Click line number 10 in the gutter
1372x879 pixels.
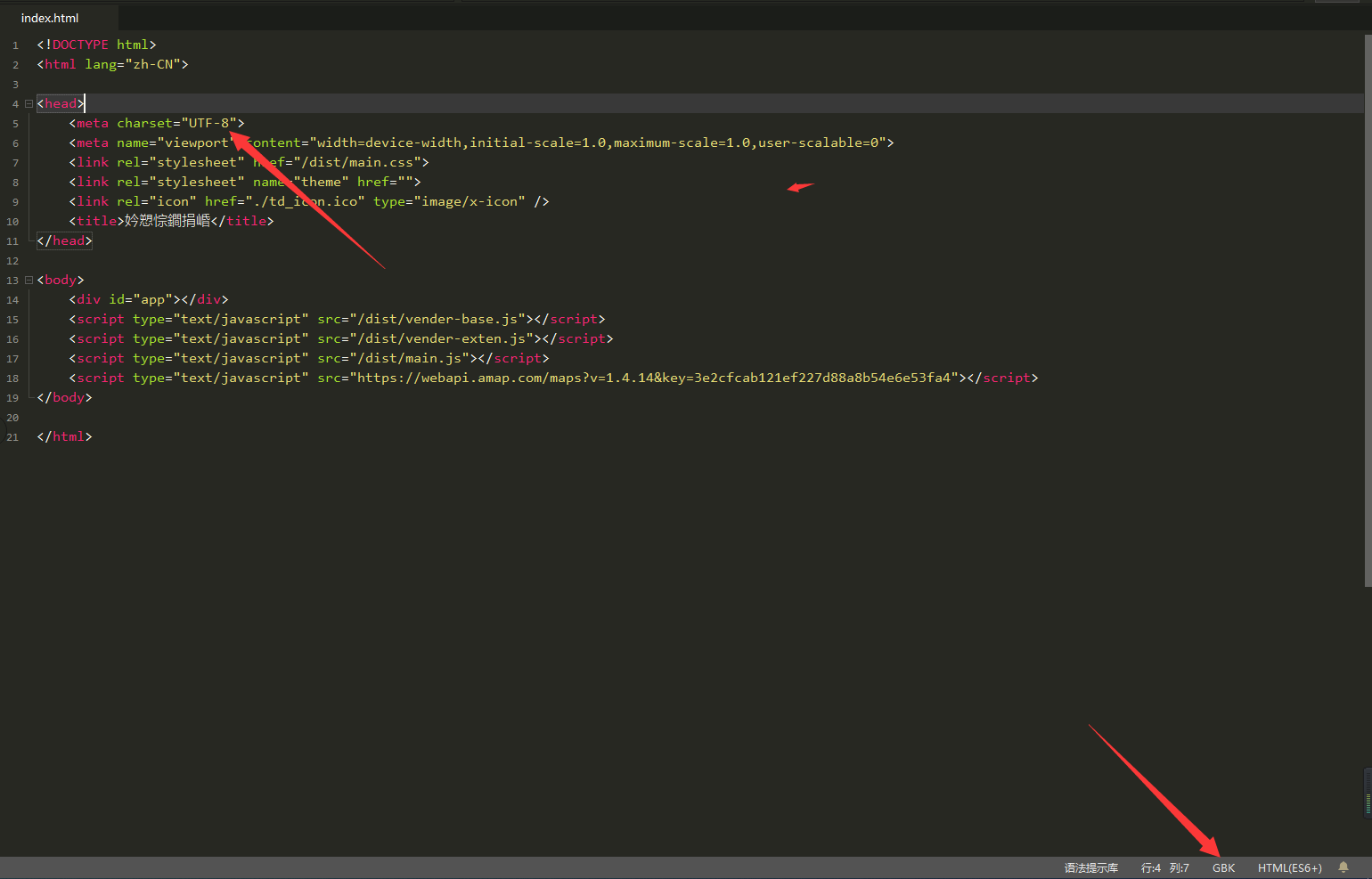tap(12, 222)
